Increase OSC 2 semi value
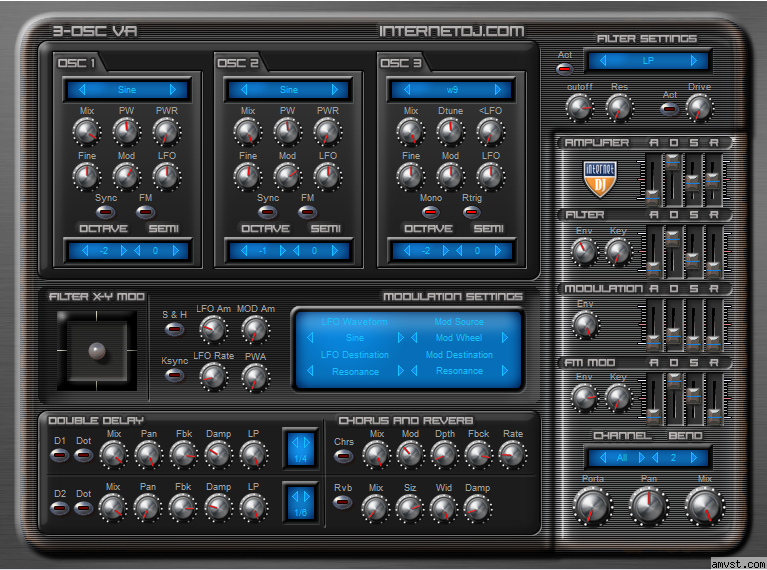 click(x=335, y=251)
